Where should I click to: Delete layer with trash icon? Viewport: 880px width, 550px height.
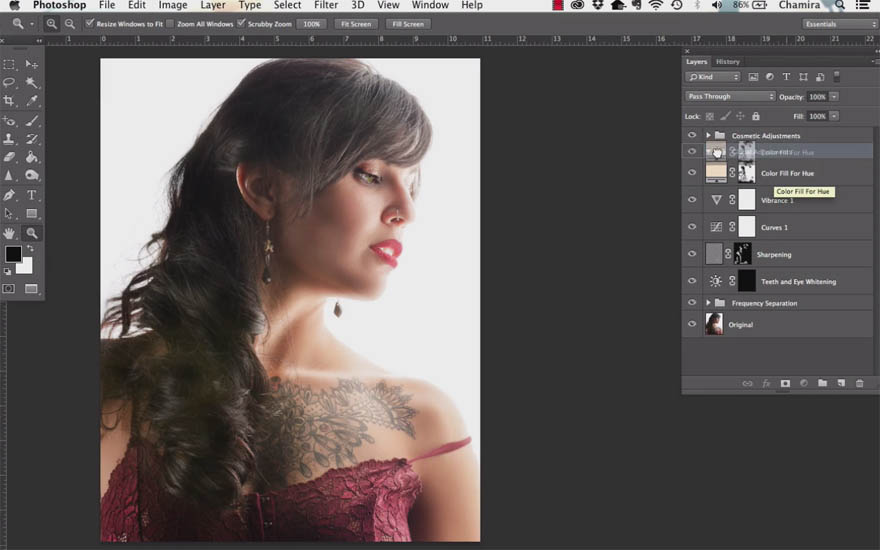(x=859, y=383)
